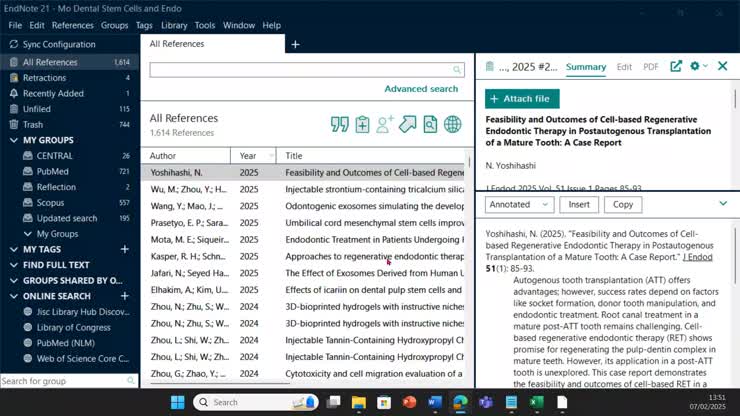The image size is (740, 416).
Task: Click the Online Search globe icon
Action: (x=452, y=125)
